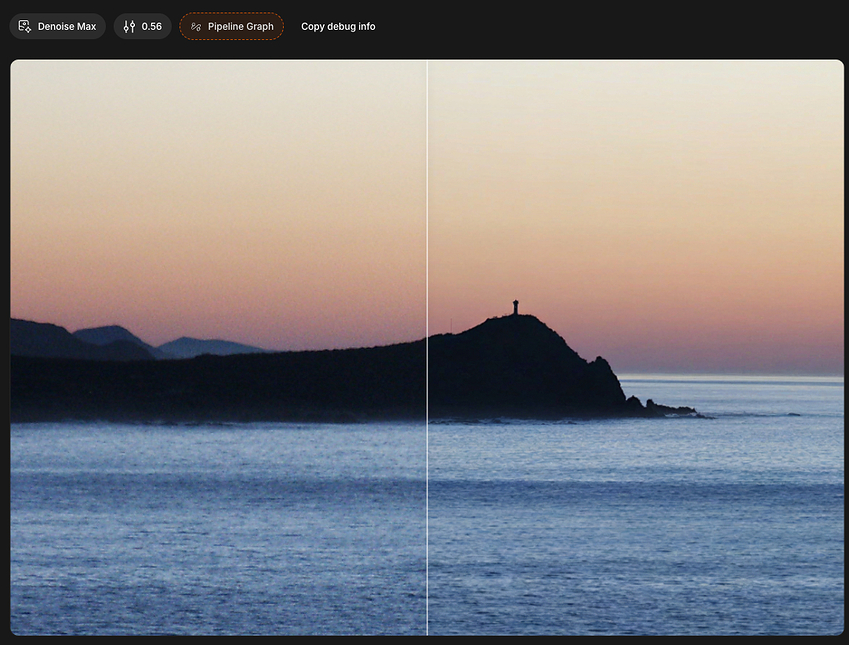Click Copy debug info
The height and width of the screenshot is (645, 849).
tap(338, 26)
